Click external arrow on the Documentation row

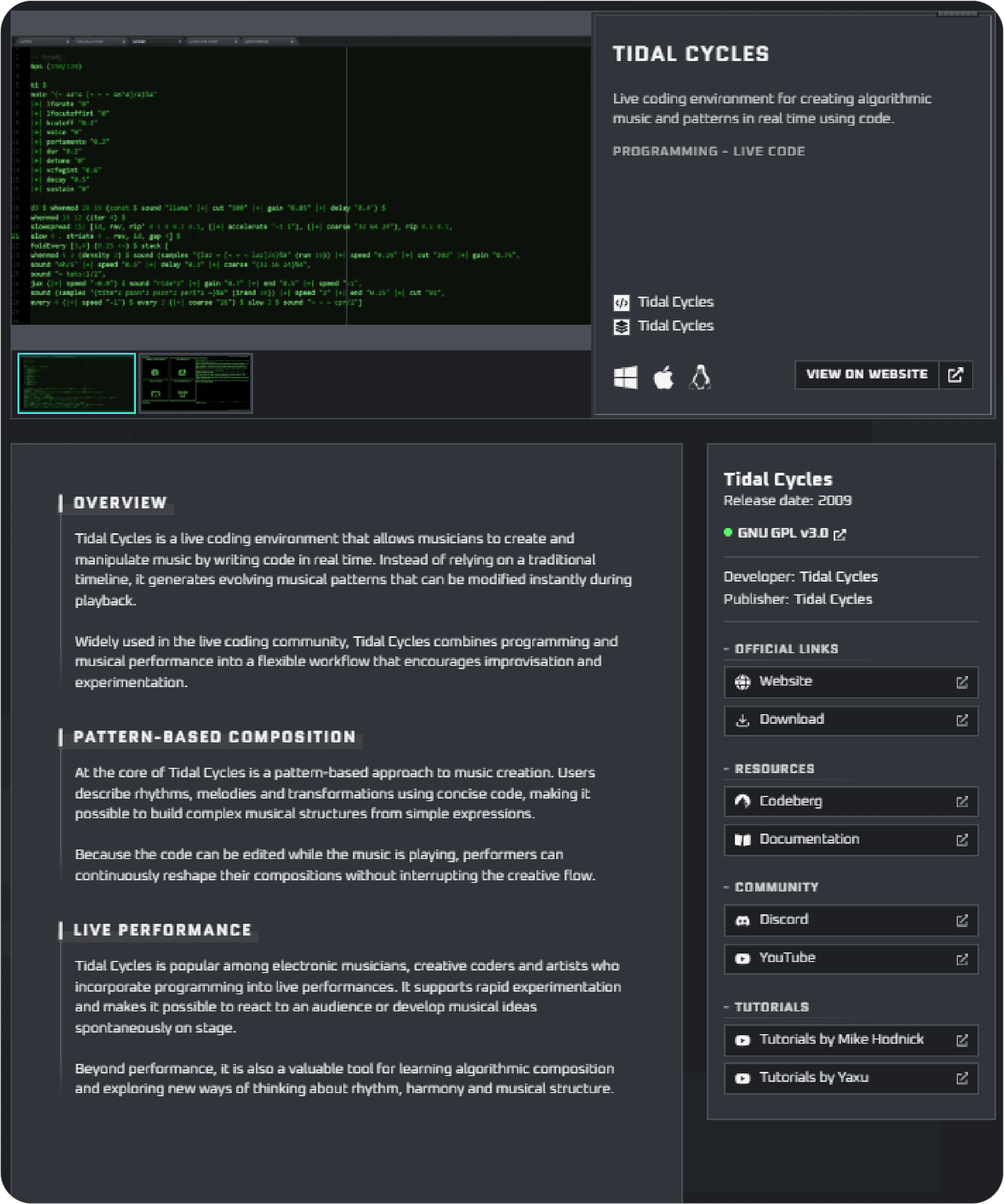point(962,840)
